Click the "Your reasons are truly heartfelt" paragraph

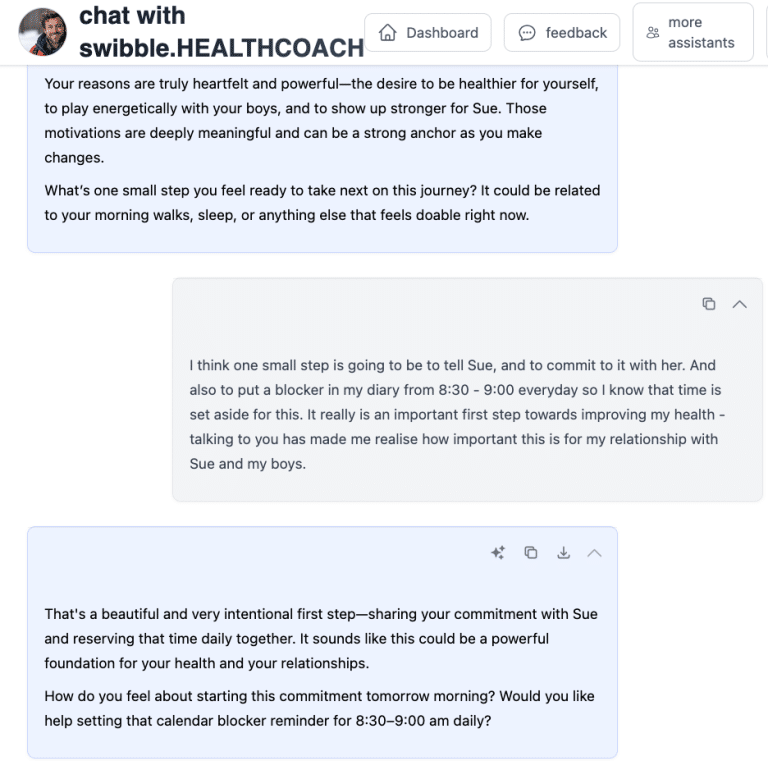click(x=321, y=120)
